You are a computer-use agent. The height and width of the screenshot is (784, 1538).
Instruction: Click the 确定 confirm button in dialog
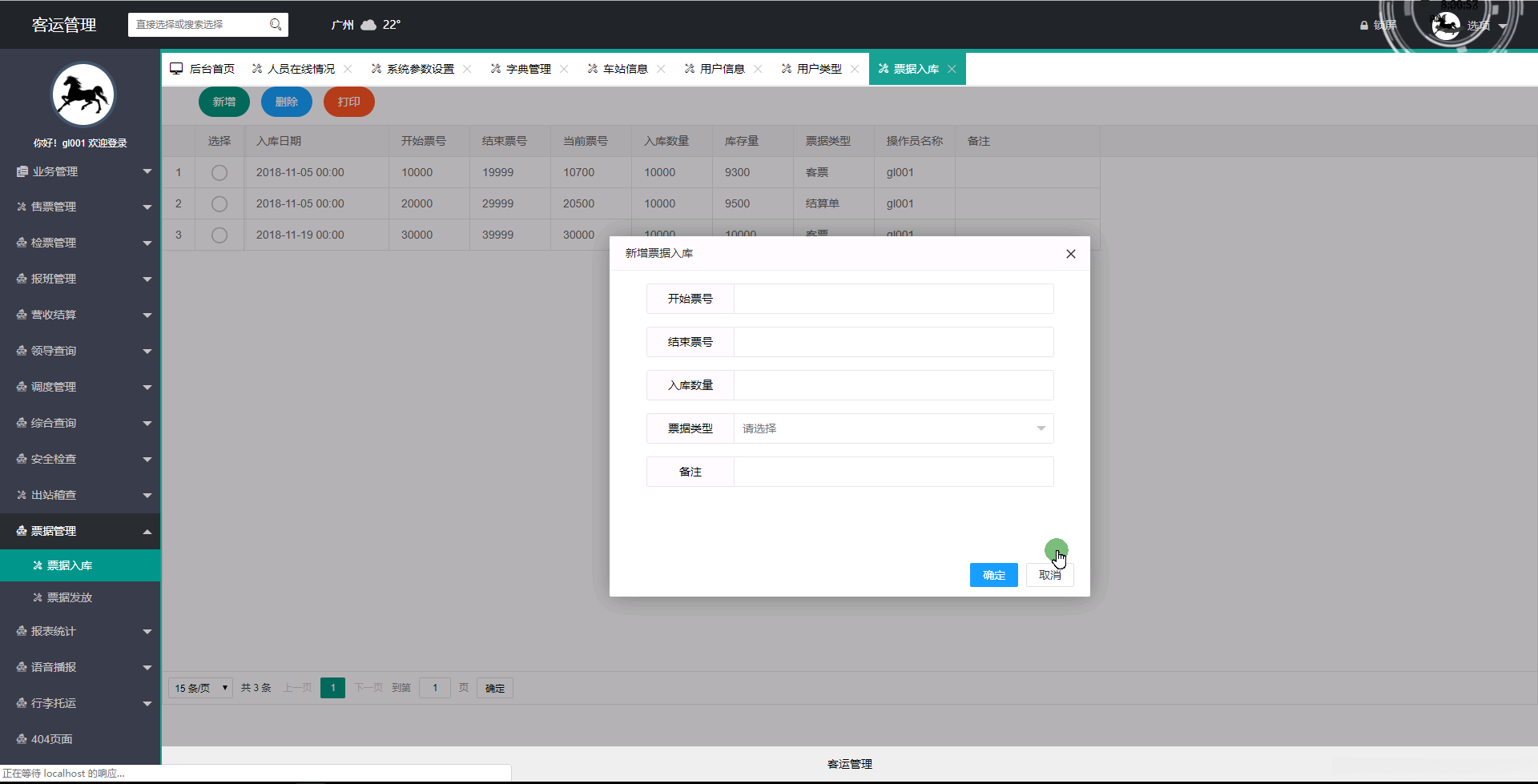(993, 575)
